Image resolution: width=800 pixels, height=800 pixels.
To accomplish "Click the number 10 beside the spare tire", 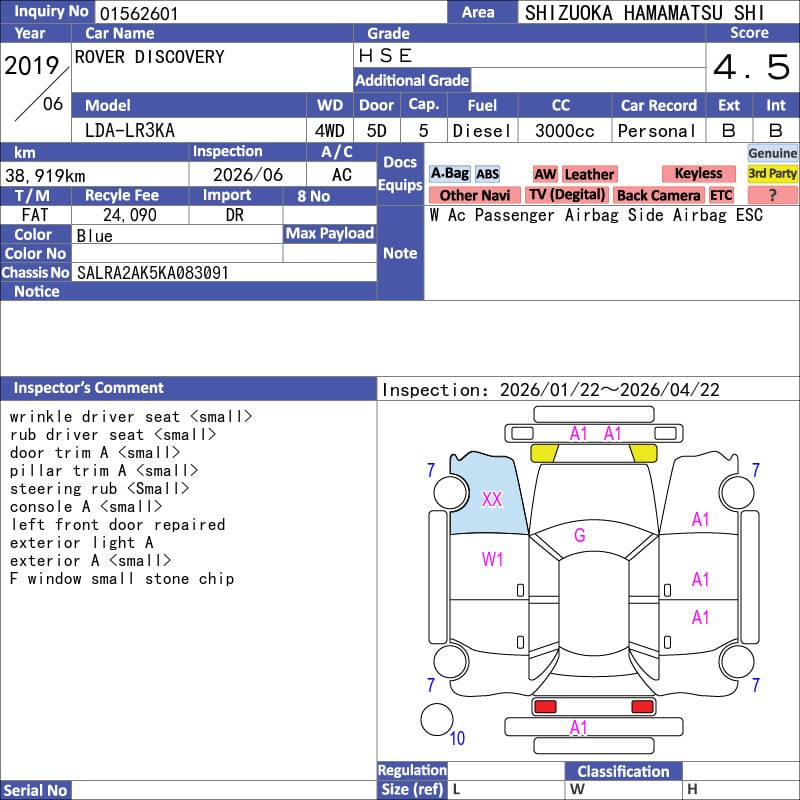I will click(457, 739).
